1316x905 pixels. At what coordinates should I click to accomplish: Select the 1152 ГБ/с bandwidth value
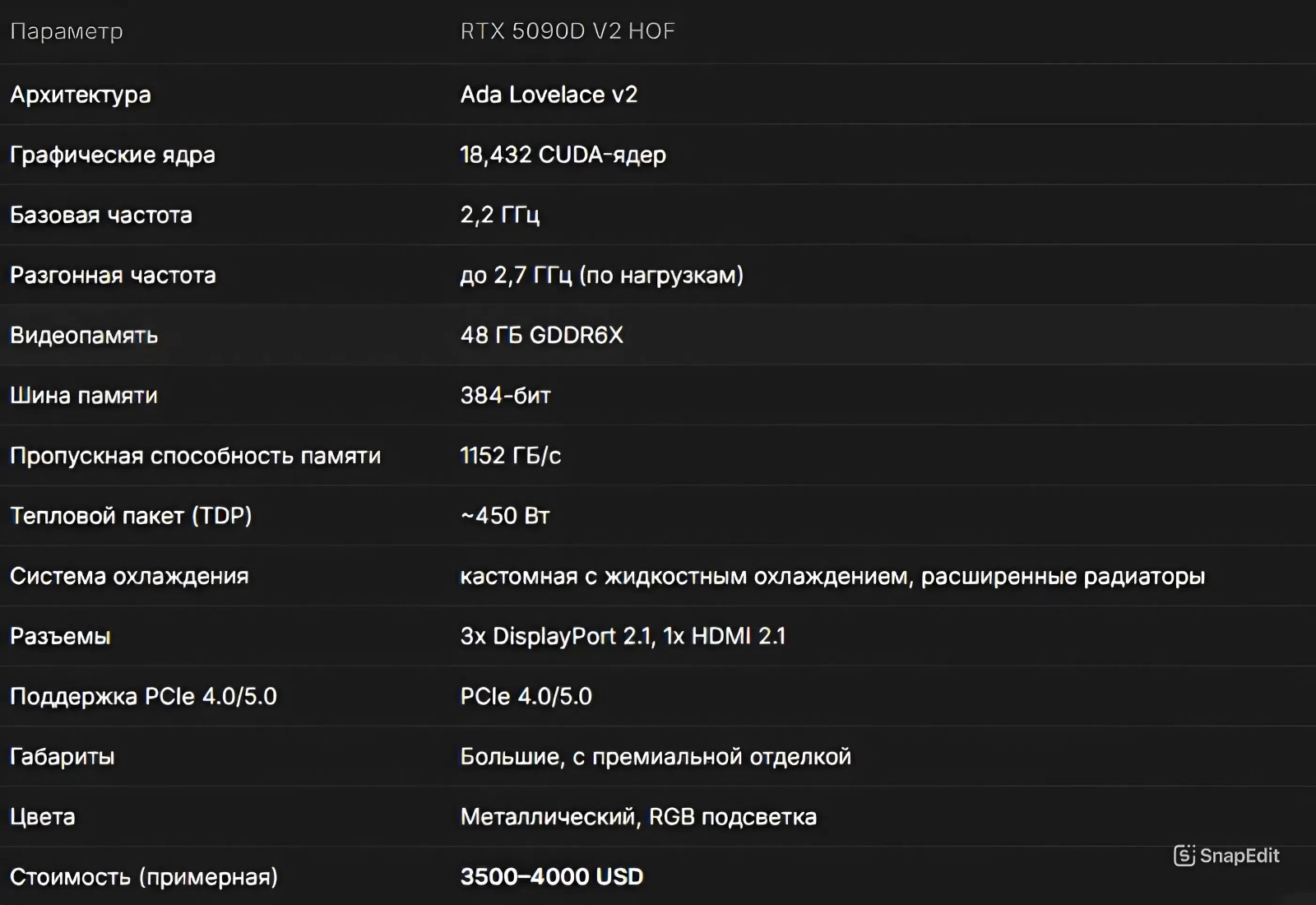(x=511, y=455)
